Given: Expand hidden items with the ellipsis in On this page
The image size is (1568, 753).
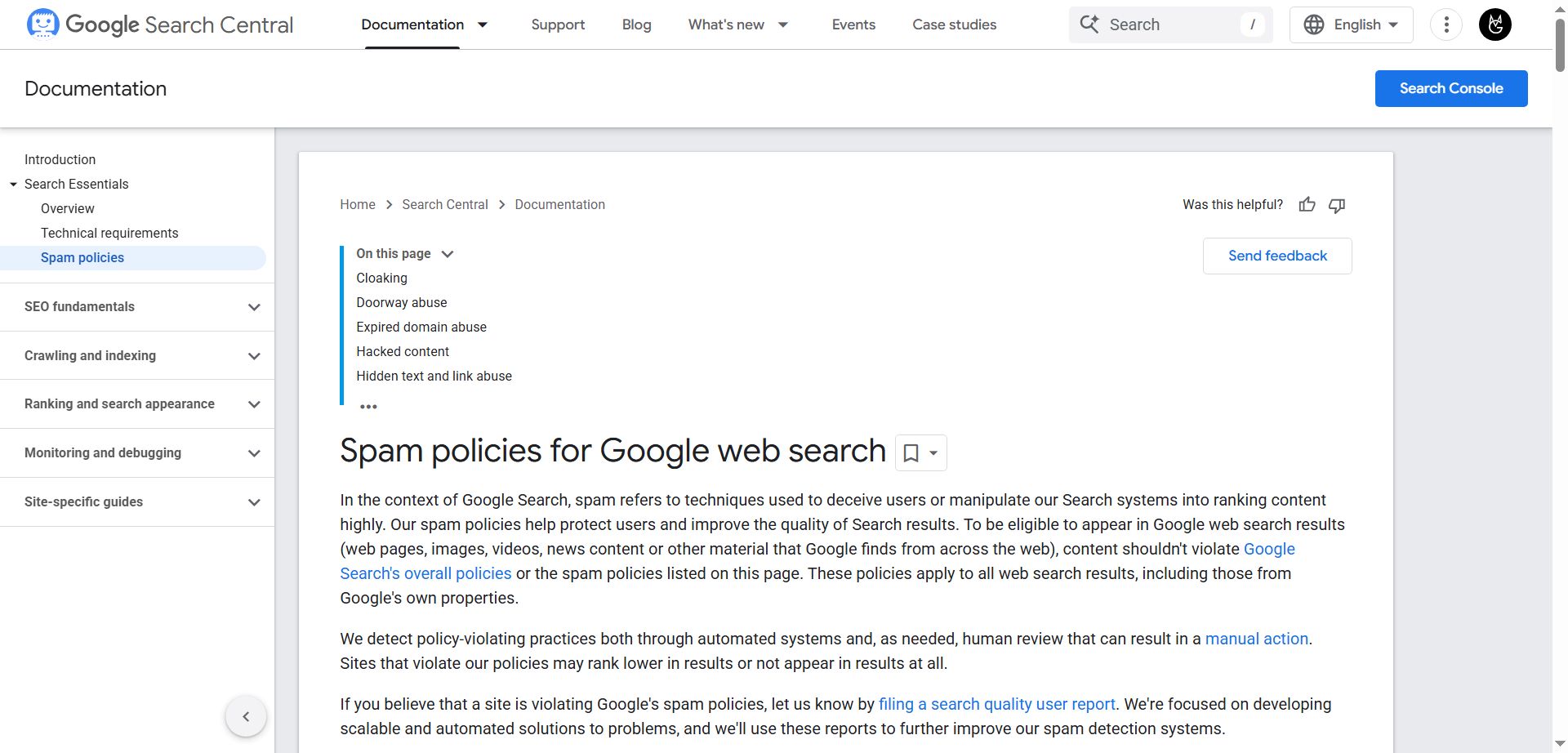Looking at the screenshot, I should 368,406.
